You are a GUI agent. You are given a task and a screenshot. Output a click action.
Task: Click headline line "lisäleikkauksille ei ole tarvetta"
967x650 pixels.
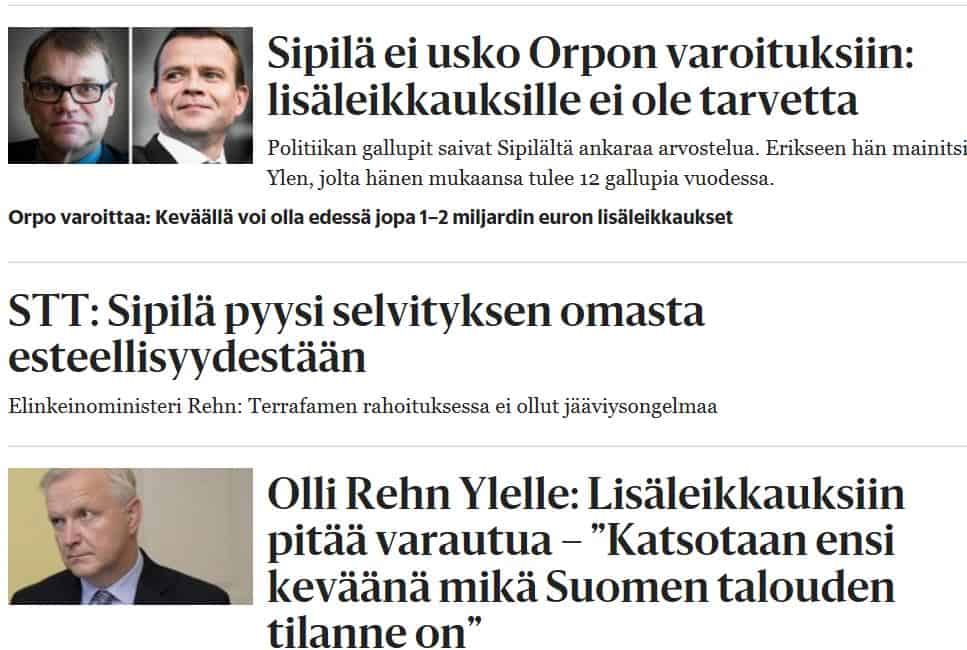563,101
